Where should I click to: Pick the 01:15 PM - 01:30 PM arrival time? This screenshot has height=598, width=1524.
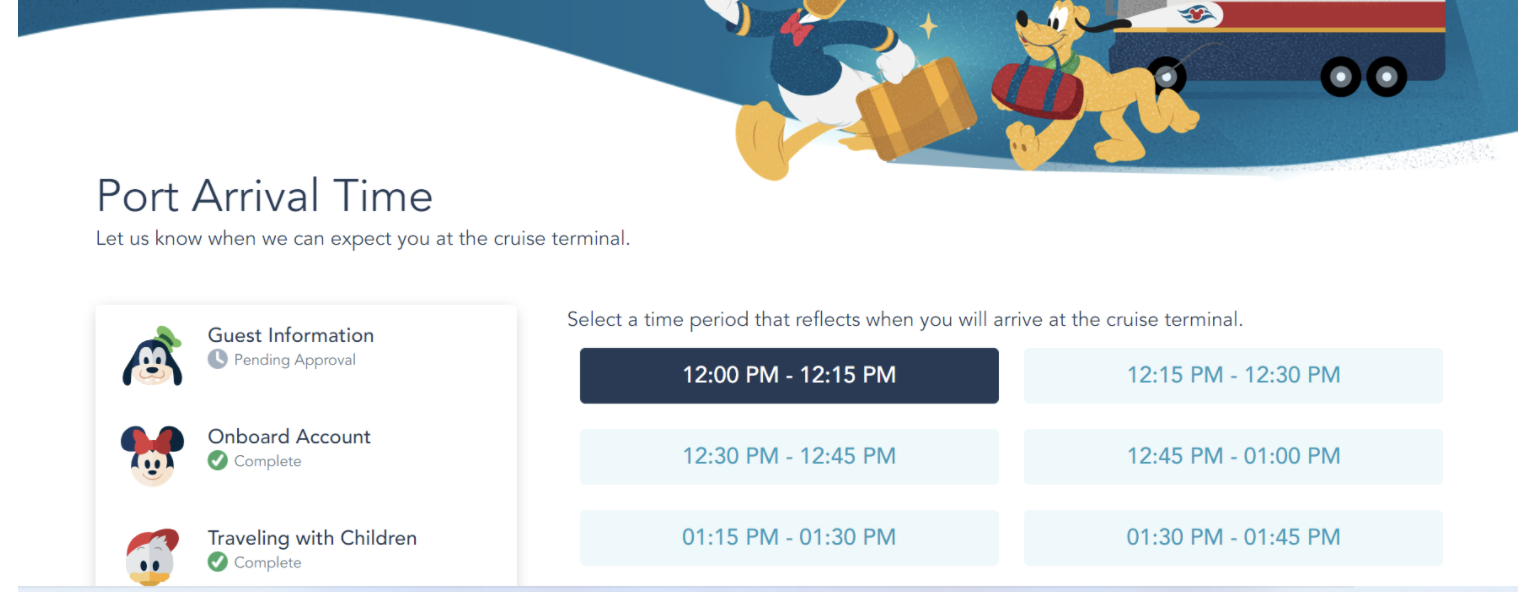(789, 537)
